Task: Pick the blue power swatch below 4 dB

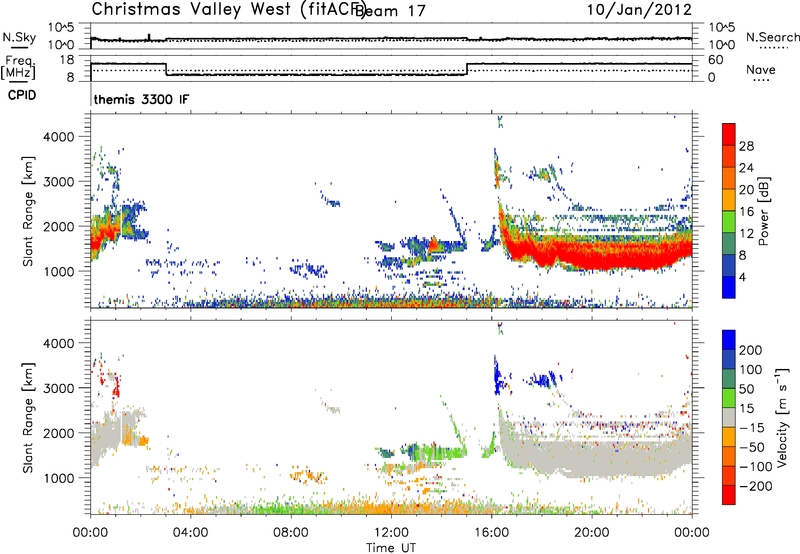Action: pyautogui.click(x=729, y=287)
